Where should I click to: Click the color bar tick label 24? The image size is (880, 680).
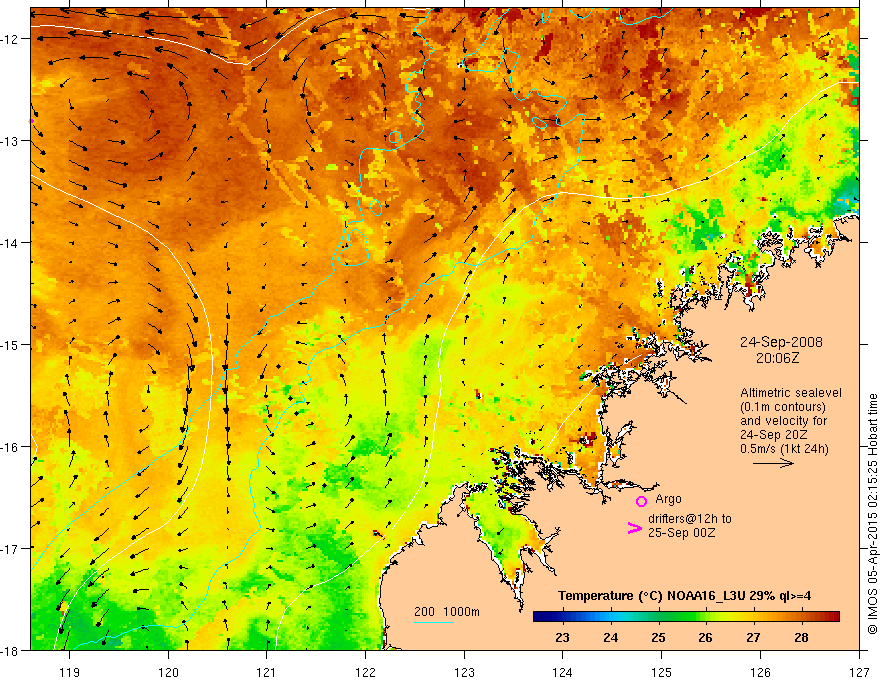tap(611, 637)
